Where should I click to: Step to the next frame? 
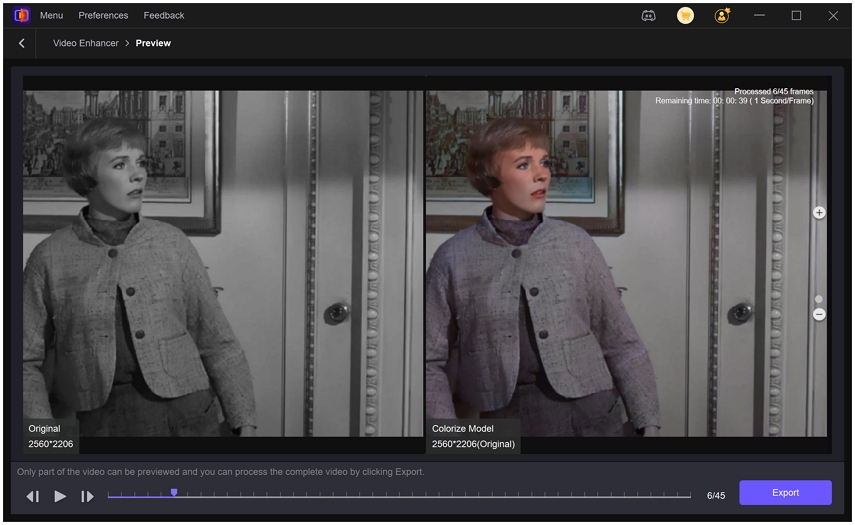pos(87,496)
